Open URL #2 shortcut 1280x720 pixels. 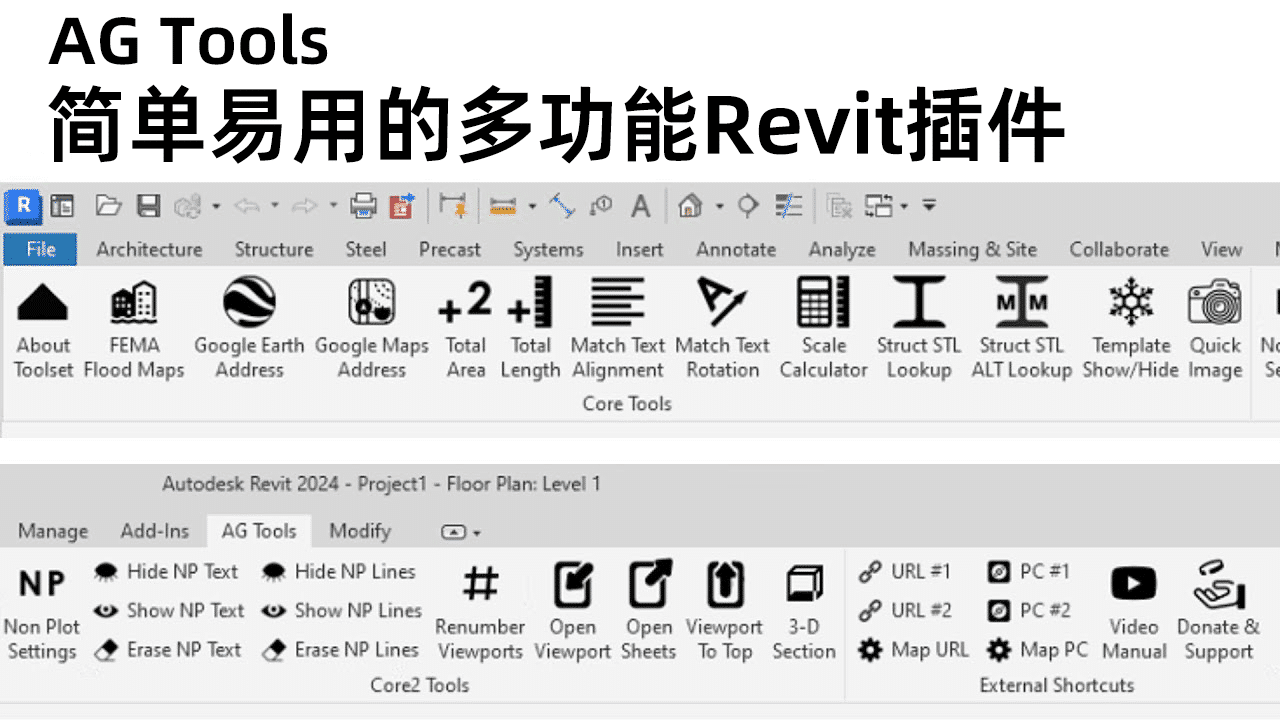tap(906, 610)
